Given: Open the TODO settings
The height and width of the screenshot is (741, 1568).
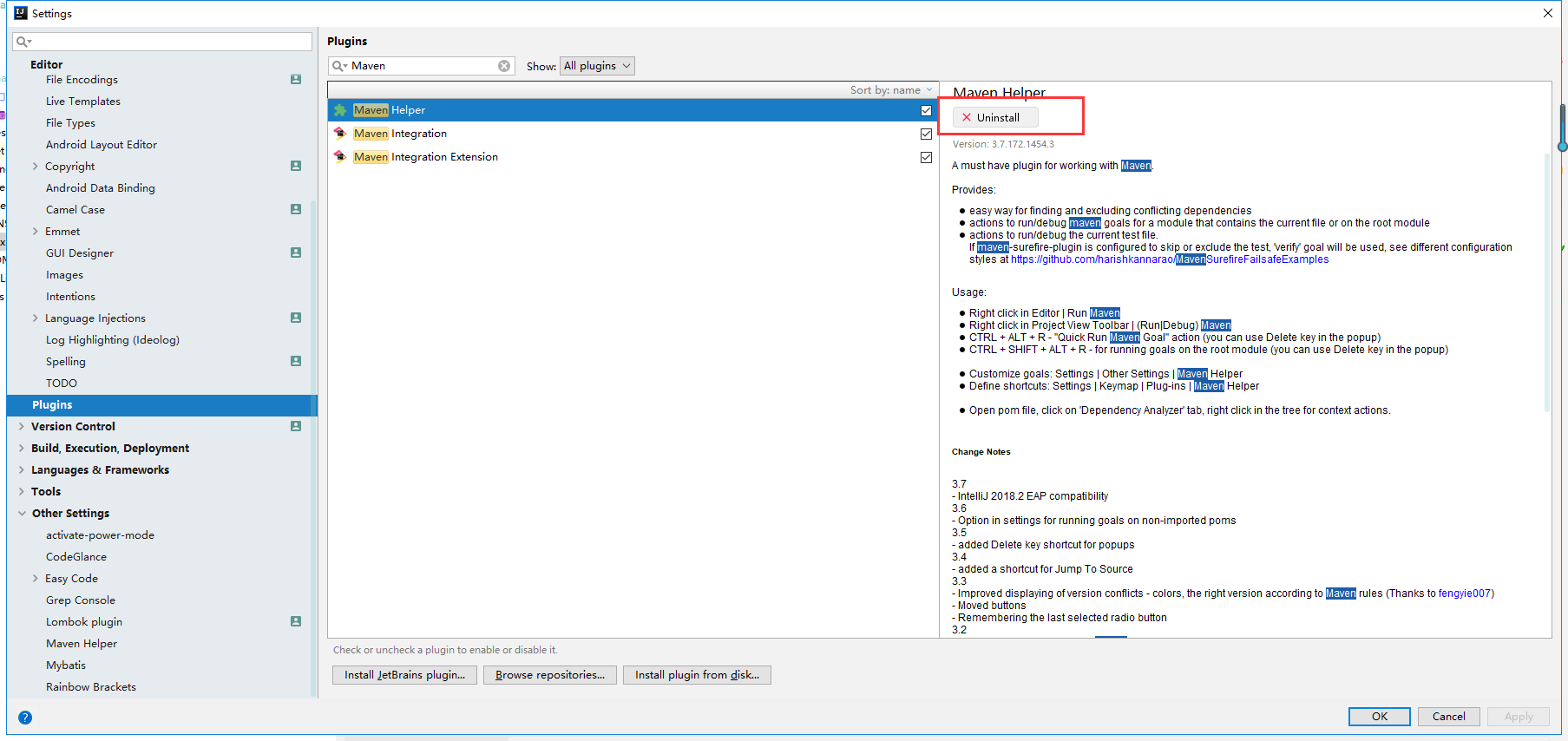Looking at the screenshot, I should [x=62, y=383].
